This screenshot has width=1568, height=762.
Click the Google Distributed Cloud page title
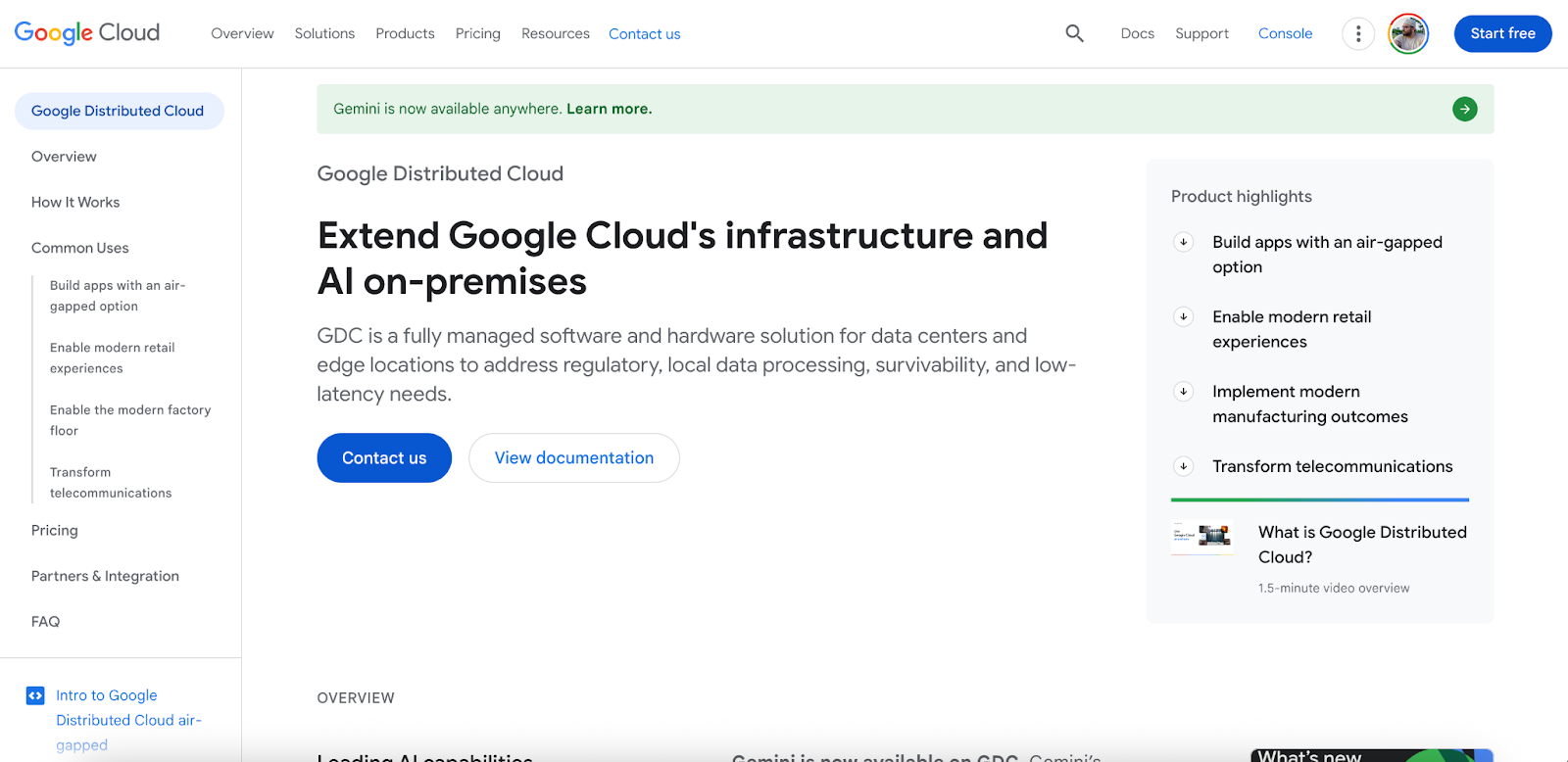440,173
